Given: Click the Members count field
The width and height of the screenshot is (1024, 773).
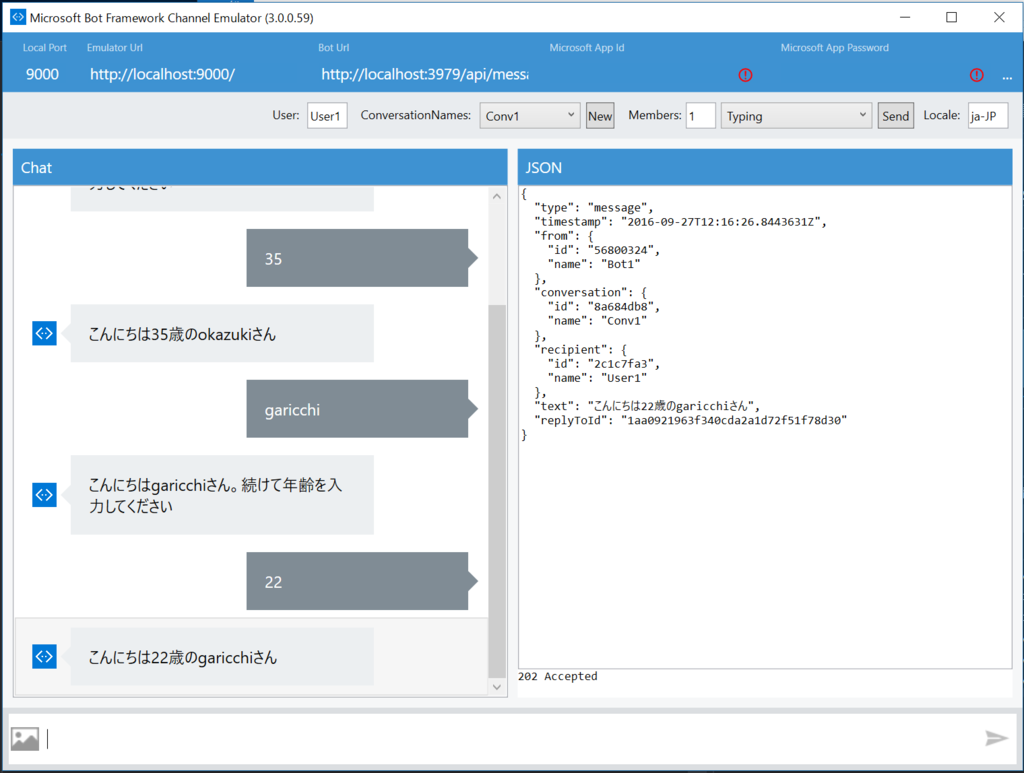Looking at the screenshot, I should pyautogui.click(x=701, y=116).
